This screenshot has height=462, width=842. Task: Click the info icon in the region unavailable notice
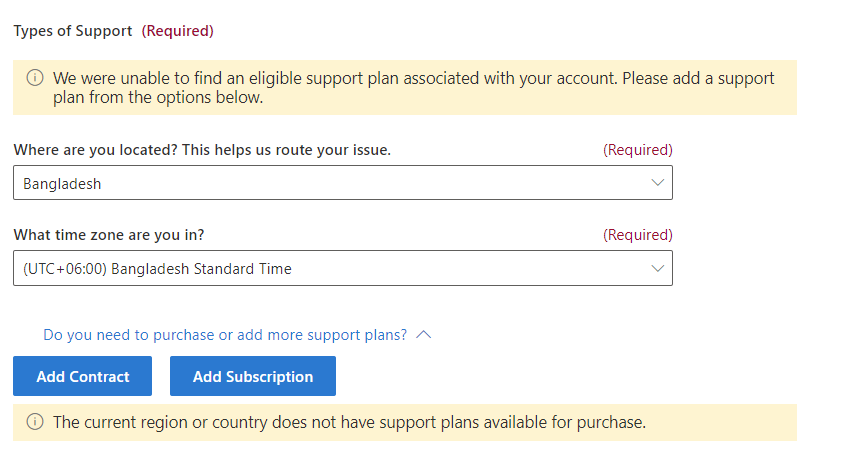(35, 422)
